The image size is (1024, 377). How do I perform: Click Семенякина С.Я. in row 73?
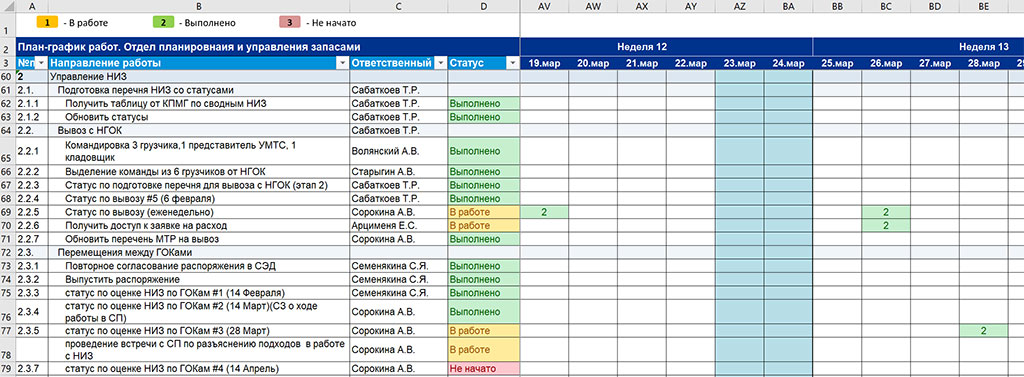click(x=398, y=266)
